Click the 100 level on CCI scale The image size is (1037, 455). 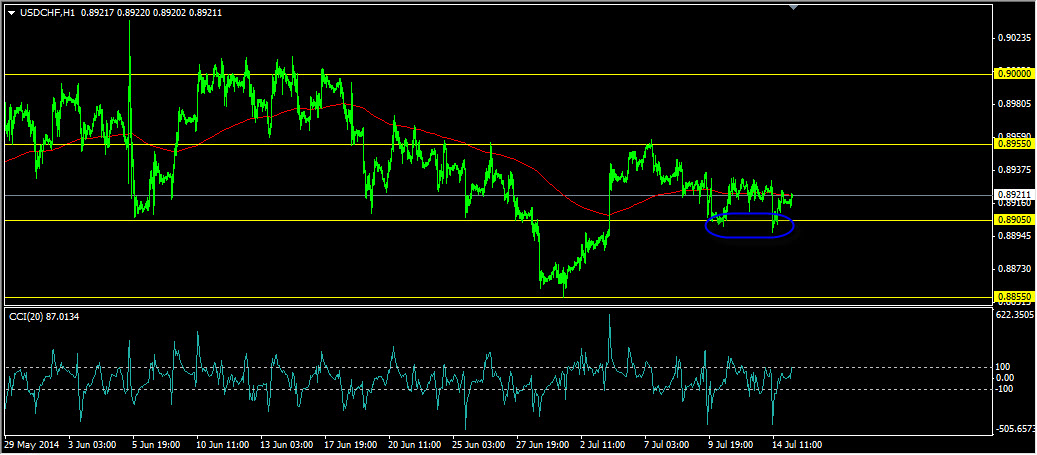click(1001, 367)
